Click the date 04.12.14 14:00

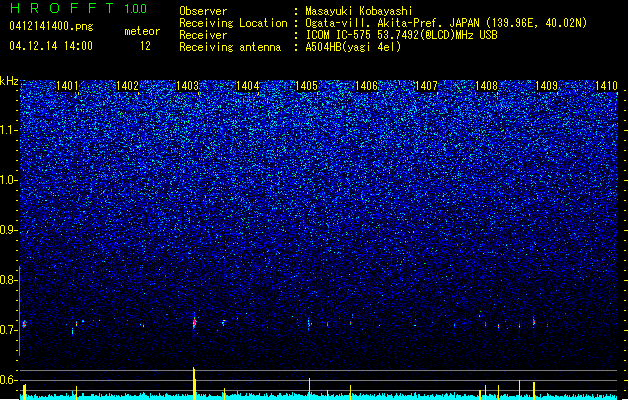51,46
